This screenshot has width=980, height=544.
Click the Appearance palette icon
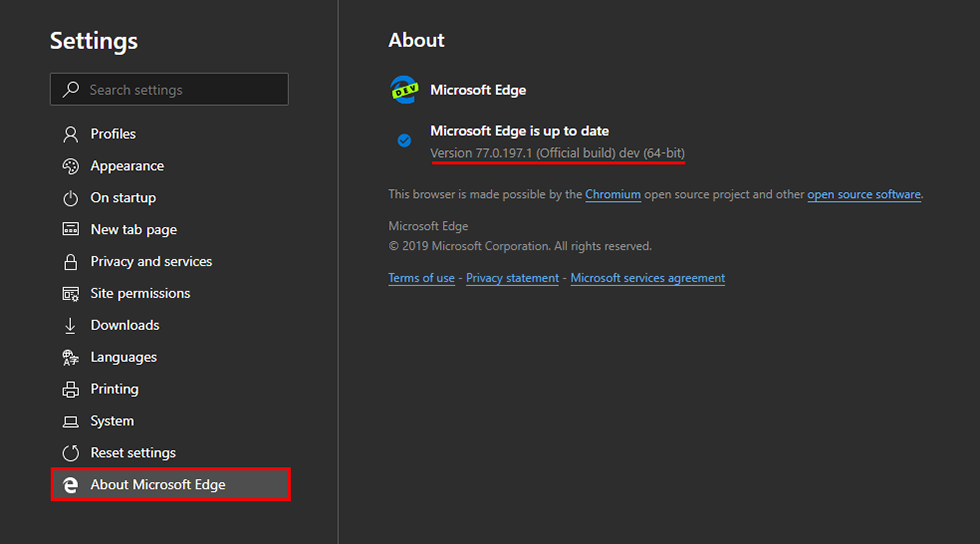(71, 166)
